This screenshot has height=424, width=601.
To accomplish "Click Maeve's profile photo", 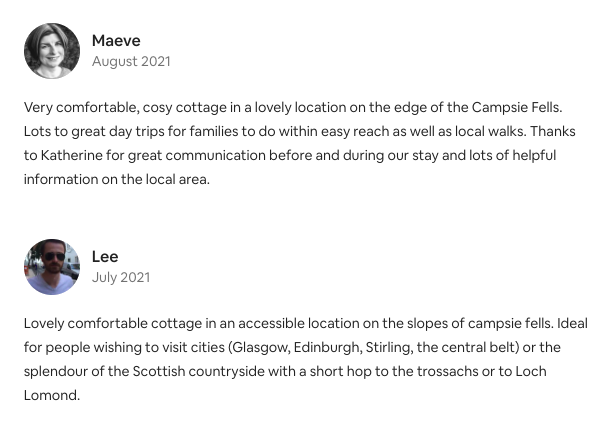I will tap(52, 51).
